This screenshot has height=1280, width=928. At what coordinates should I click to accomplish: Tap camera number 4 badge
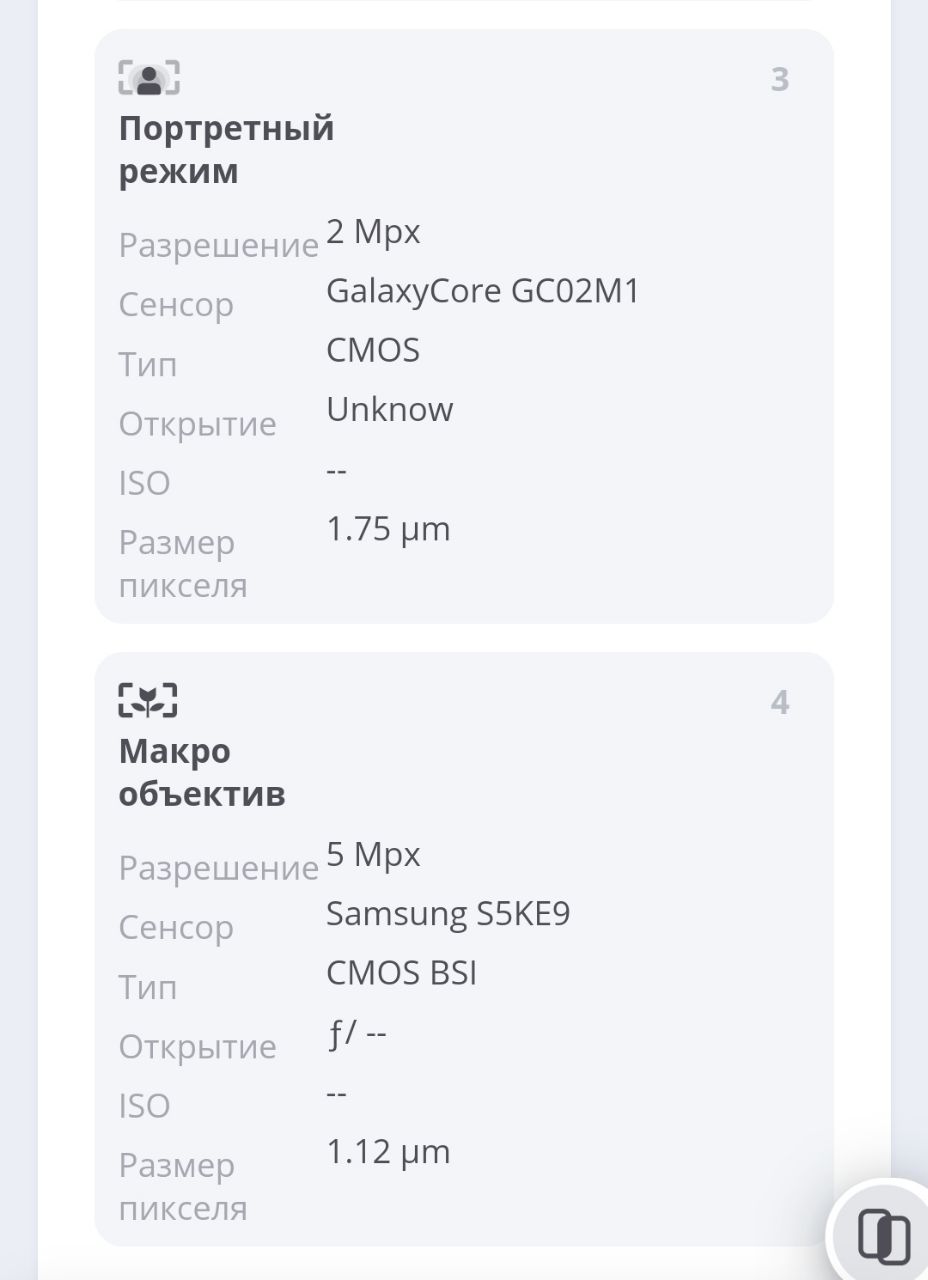(x=780, y=703)
